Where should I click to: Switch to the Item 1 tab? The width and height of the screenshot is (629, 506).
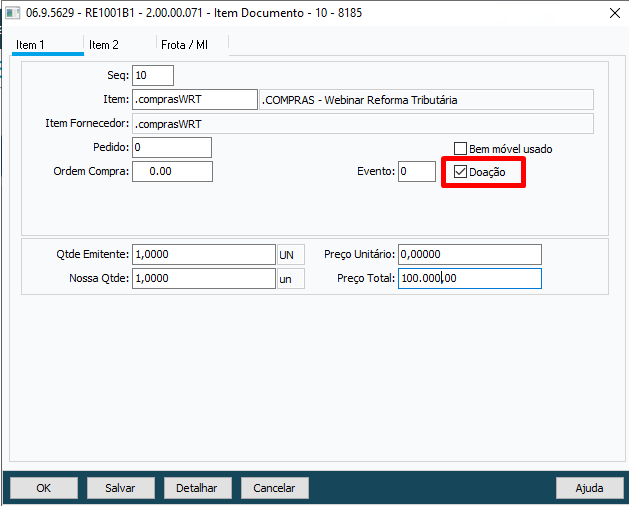pyautogui.click(x=47, y=45)
